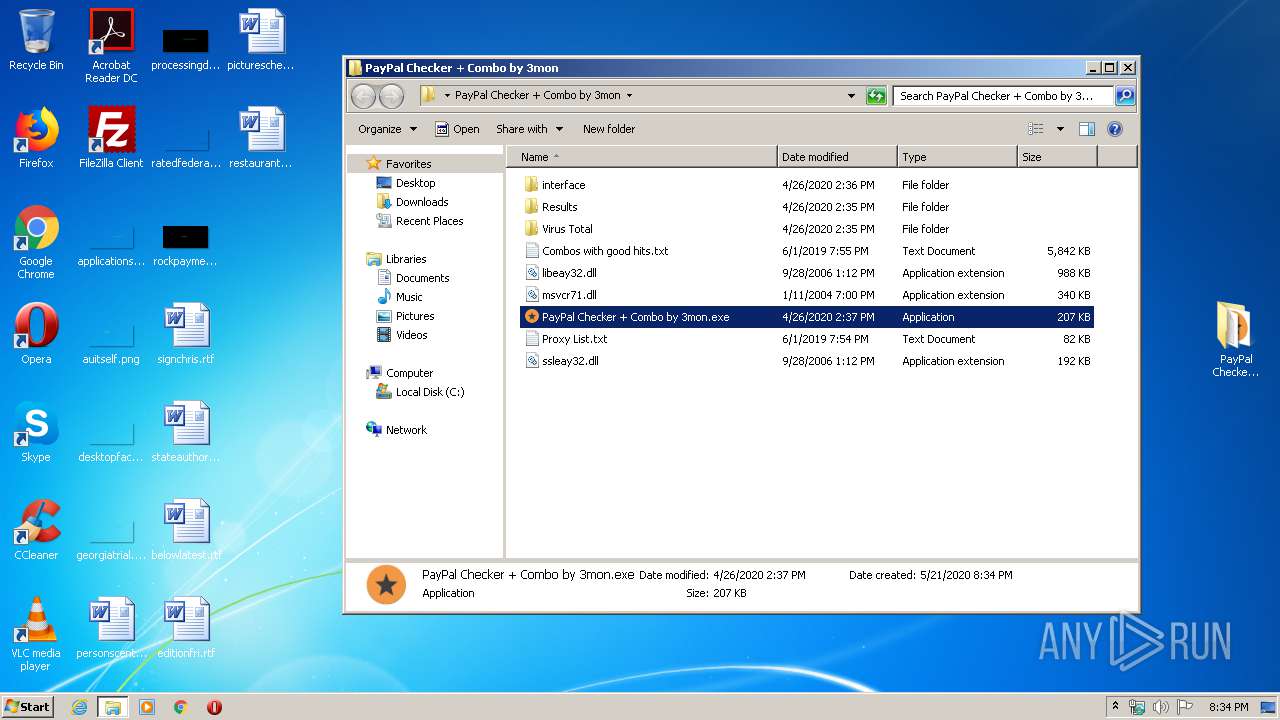Change view with the views icon
This screenshot has width=1280, height=720.
click(1036, 129)
